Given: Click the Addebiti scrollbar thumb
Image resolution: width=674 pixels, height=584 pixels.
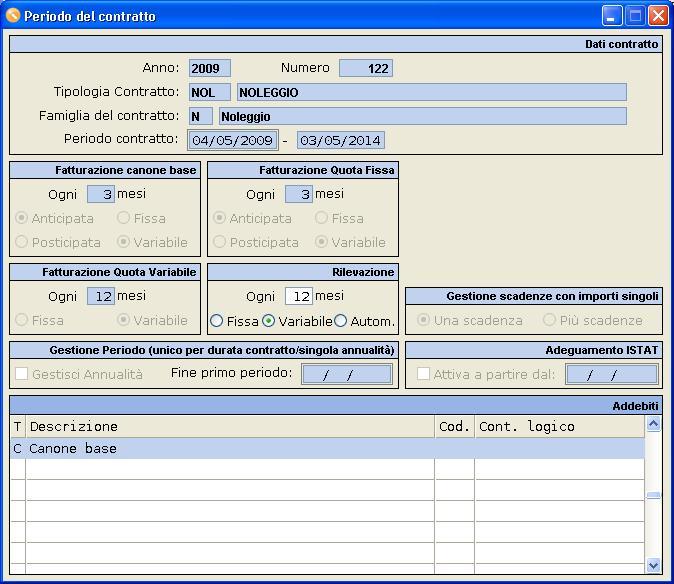Looking at the screenshot, I should tap(653, 495).
